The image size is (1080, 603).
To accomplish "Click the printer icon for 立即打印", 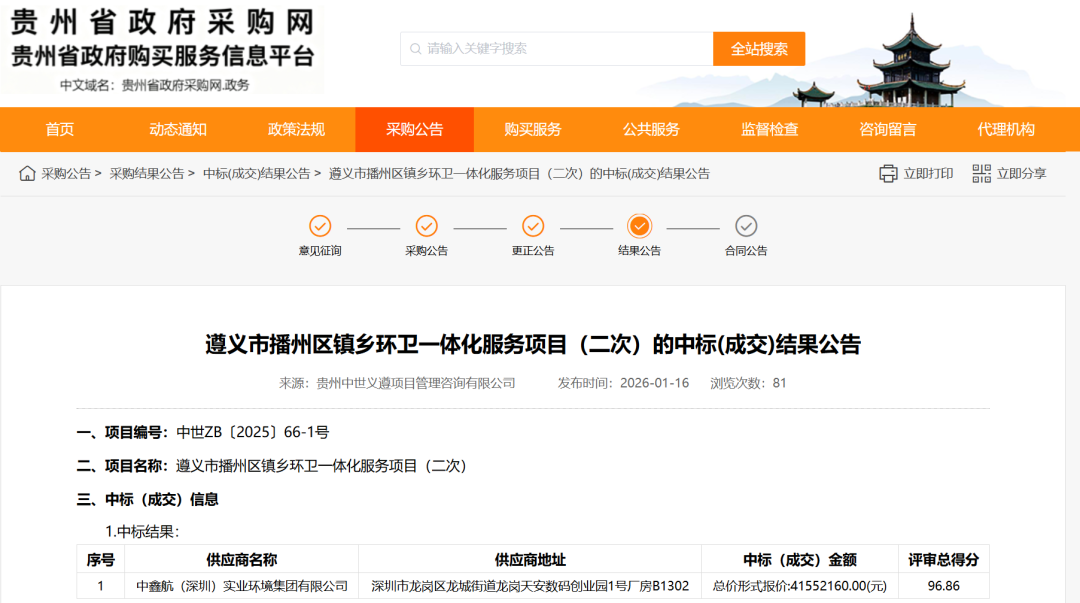I will pyautogui.click(x=888, y=174).
